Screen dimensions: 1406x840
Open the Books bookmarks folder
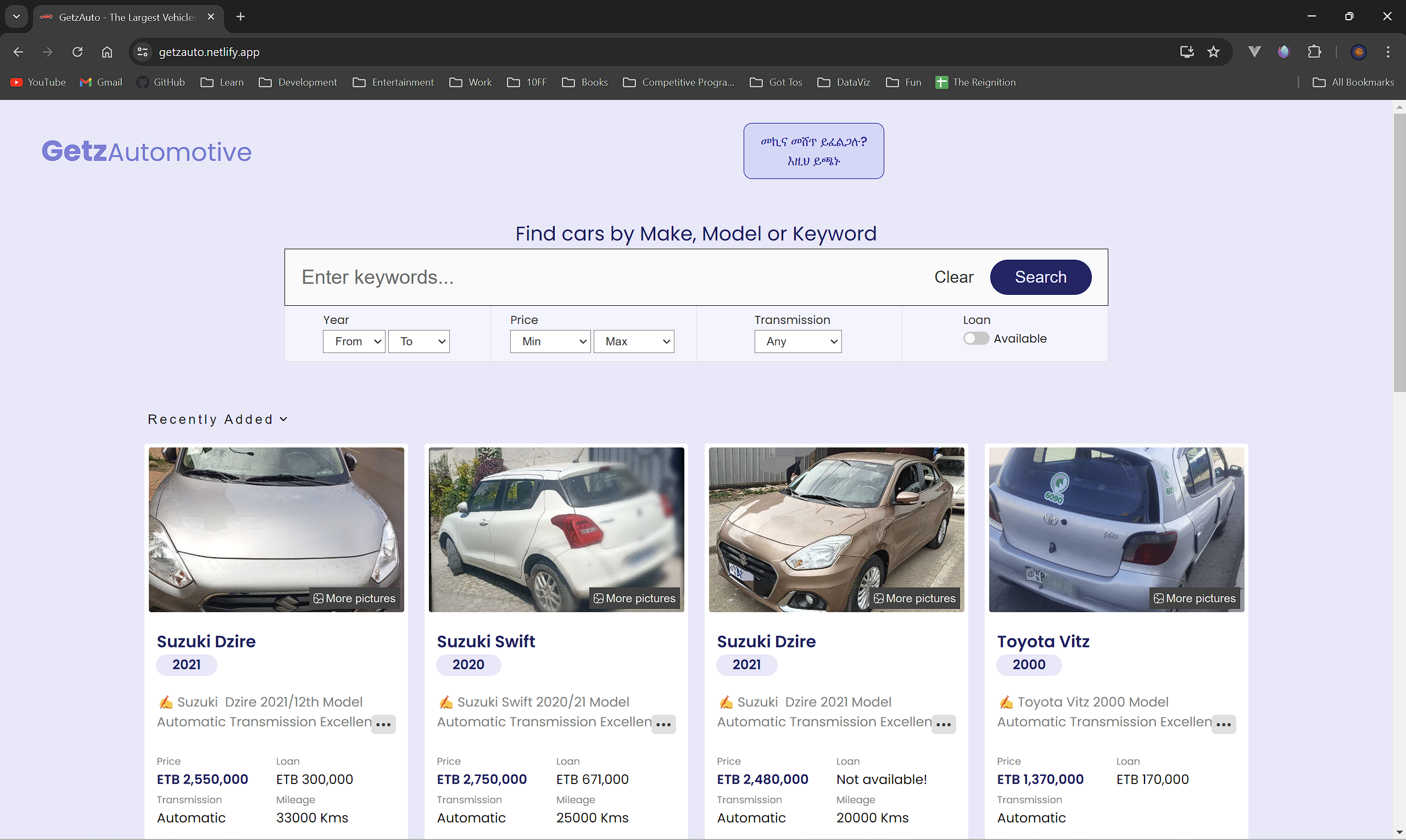point(584,83)
